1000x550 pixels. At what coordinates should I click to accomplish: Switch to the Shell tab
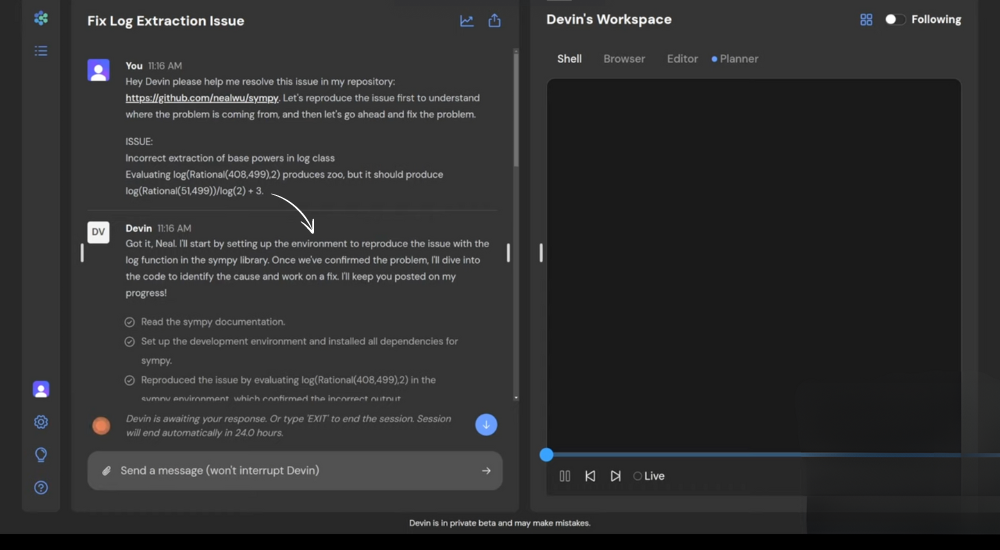coord(570,59)
